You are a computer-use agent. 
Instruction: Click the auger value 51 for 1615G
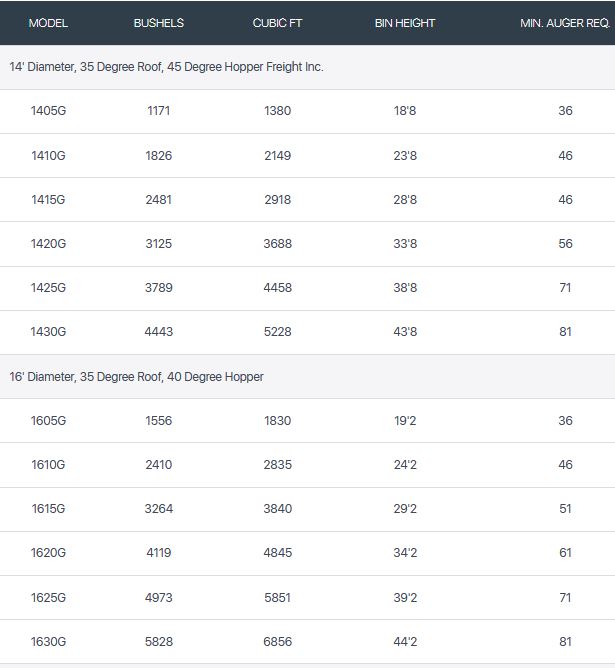tap(565, 509)
